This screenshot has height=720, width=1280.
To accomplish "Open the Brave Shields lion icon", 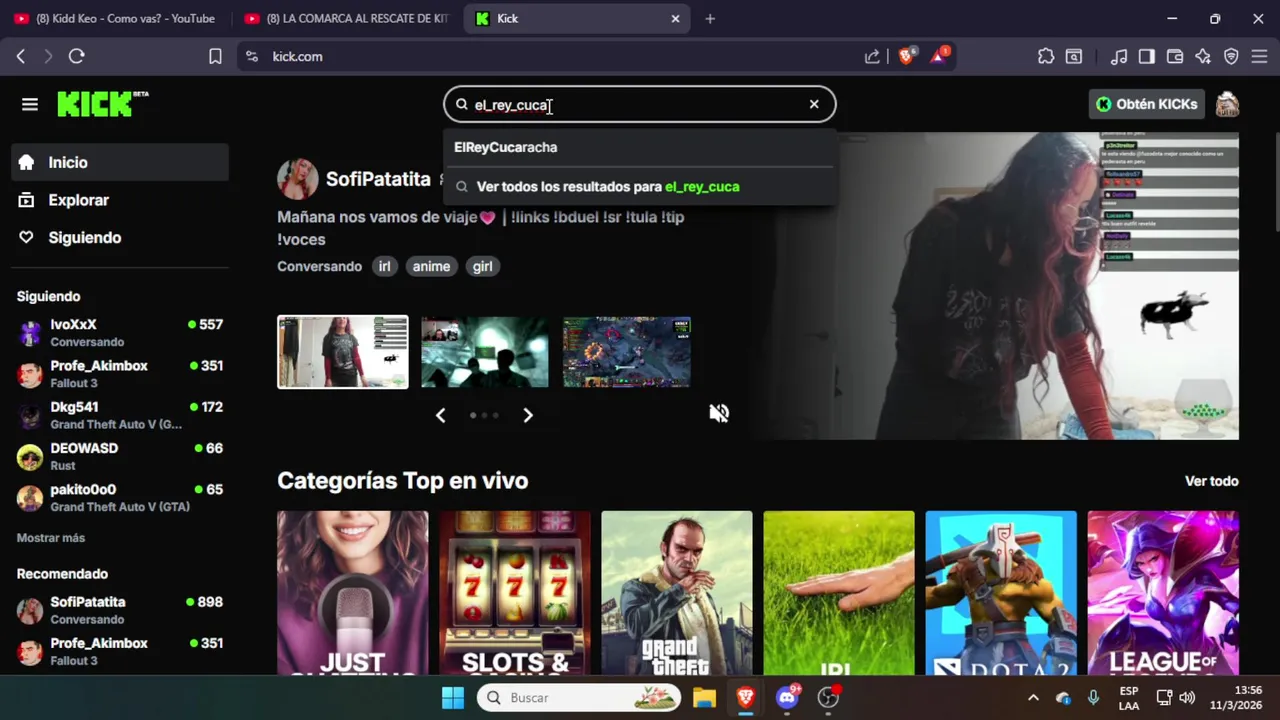I will coord(906,56).
